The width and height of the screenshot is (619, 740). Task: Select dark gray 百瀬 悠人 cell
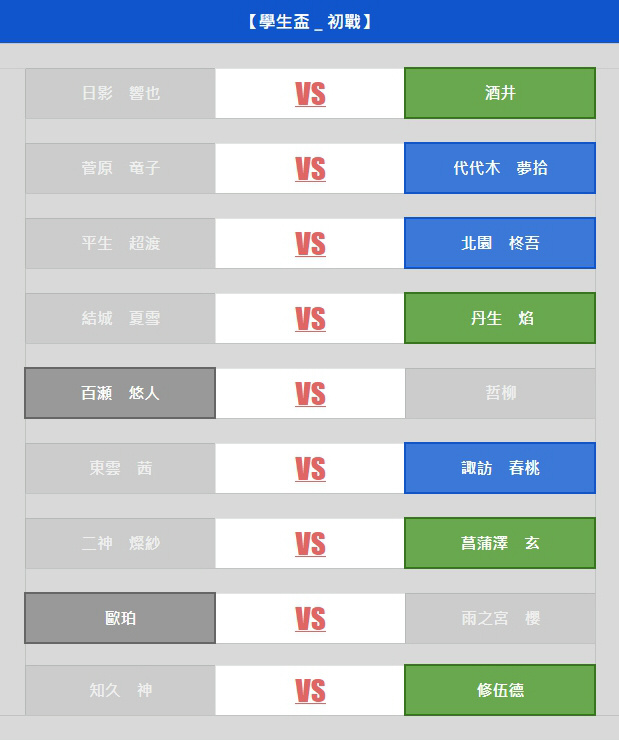(x=120, y=393)
